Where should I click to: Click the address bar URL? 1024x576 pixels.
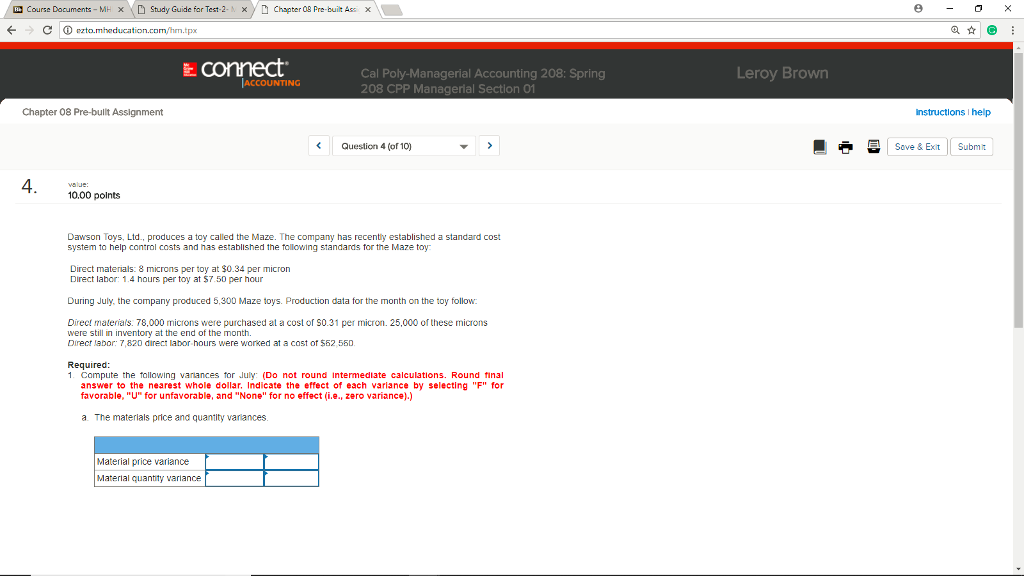[x=136, y=30]
